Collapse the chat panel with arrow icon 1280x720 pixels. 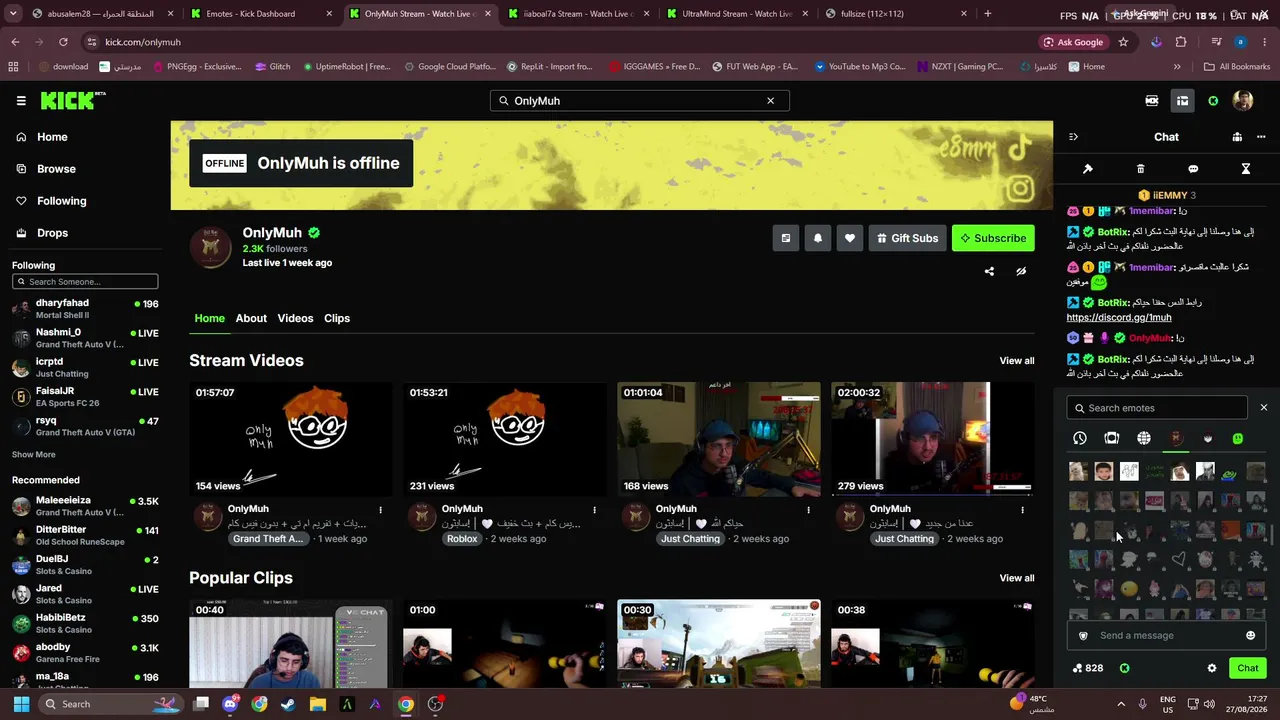click(1073, 137)
